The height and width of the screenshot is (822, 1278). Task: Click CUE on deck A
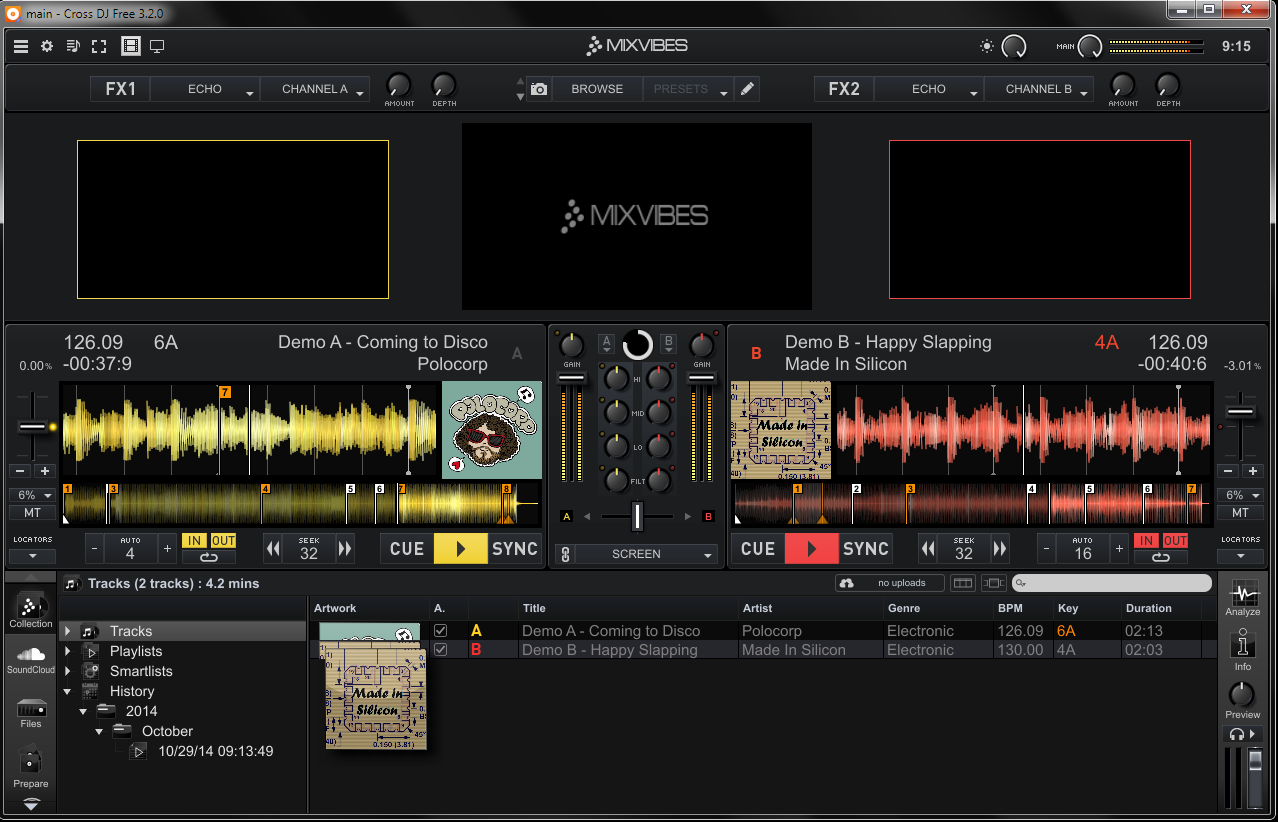tap(407, 549)
